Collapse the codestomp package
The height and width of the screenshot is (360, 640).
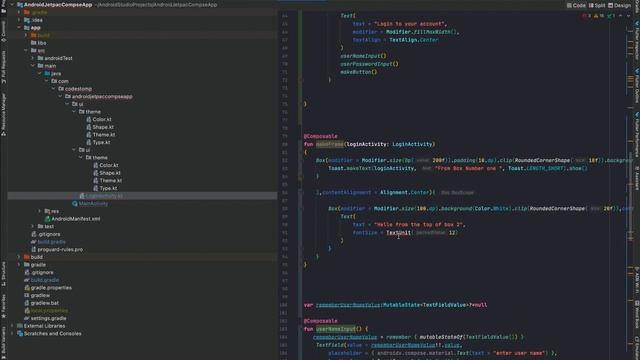pos(53,89)
